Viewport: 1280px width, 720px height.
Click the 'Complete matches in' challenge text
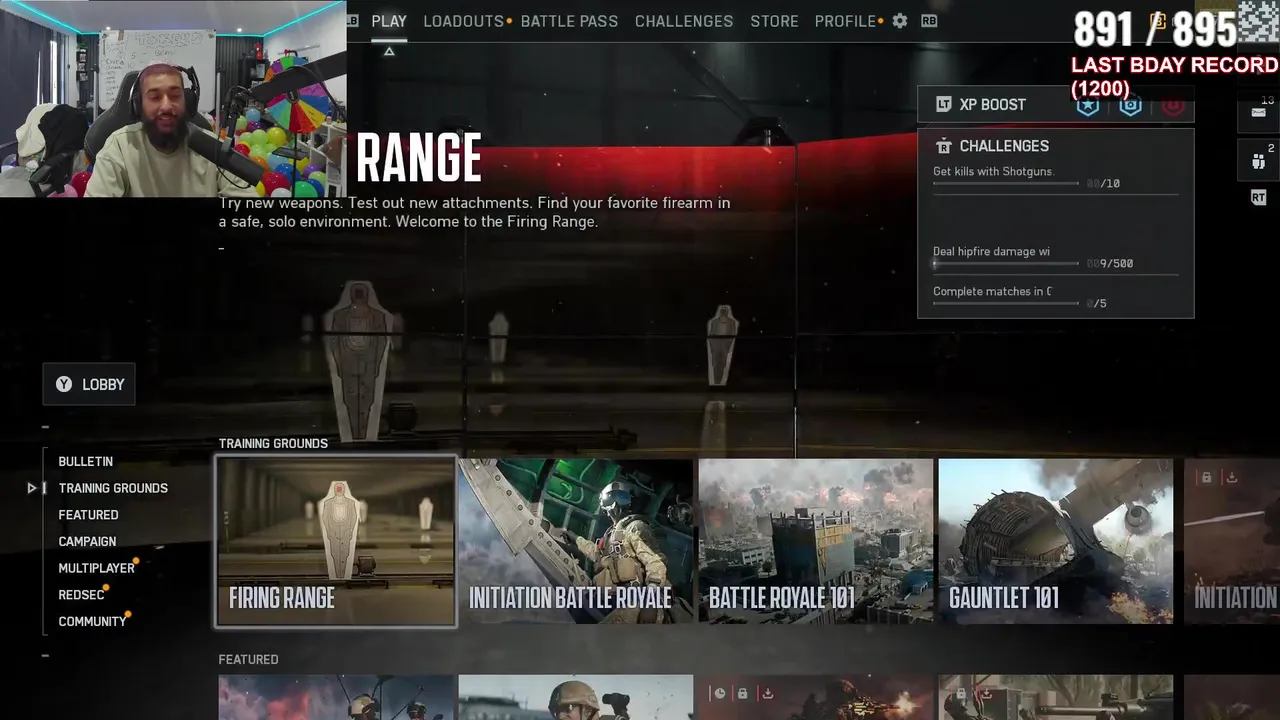tap(992, 292)
